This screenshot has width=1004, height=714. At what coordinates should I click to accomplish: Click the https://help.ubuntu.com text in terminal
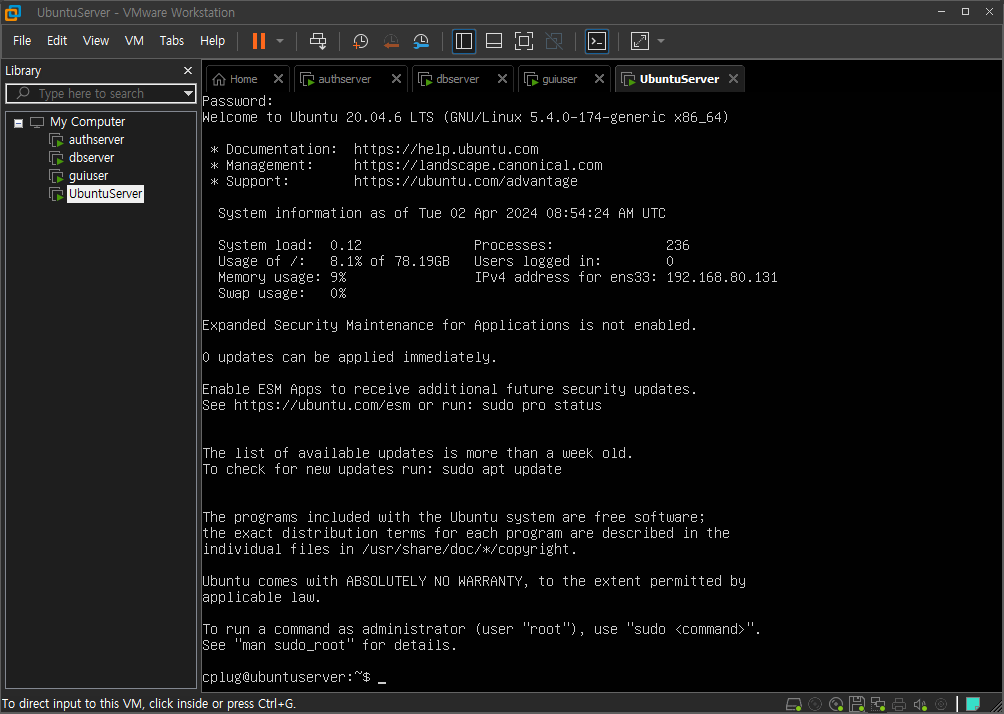coord(446,149)
